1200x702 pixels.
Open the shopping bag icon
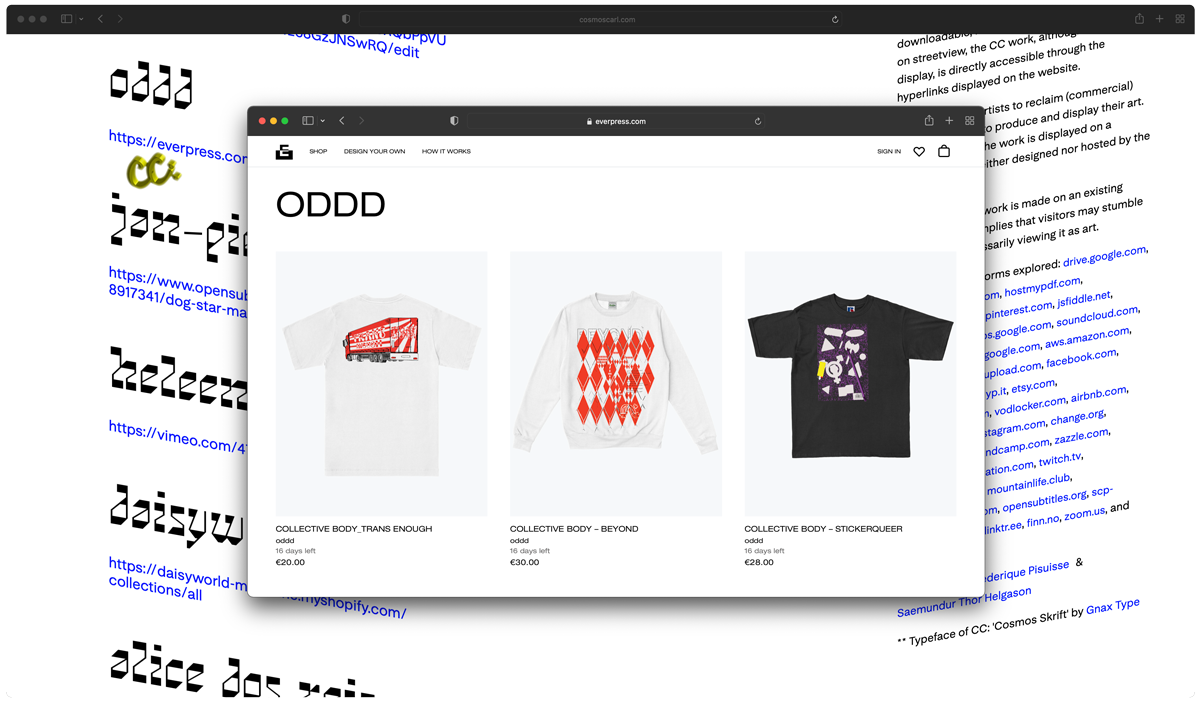pos(943,151)
